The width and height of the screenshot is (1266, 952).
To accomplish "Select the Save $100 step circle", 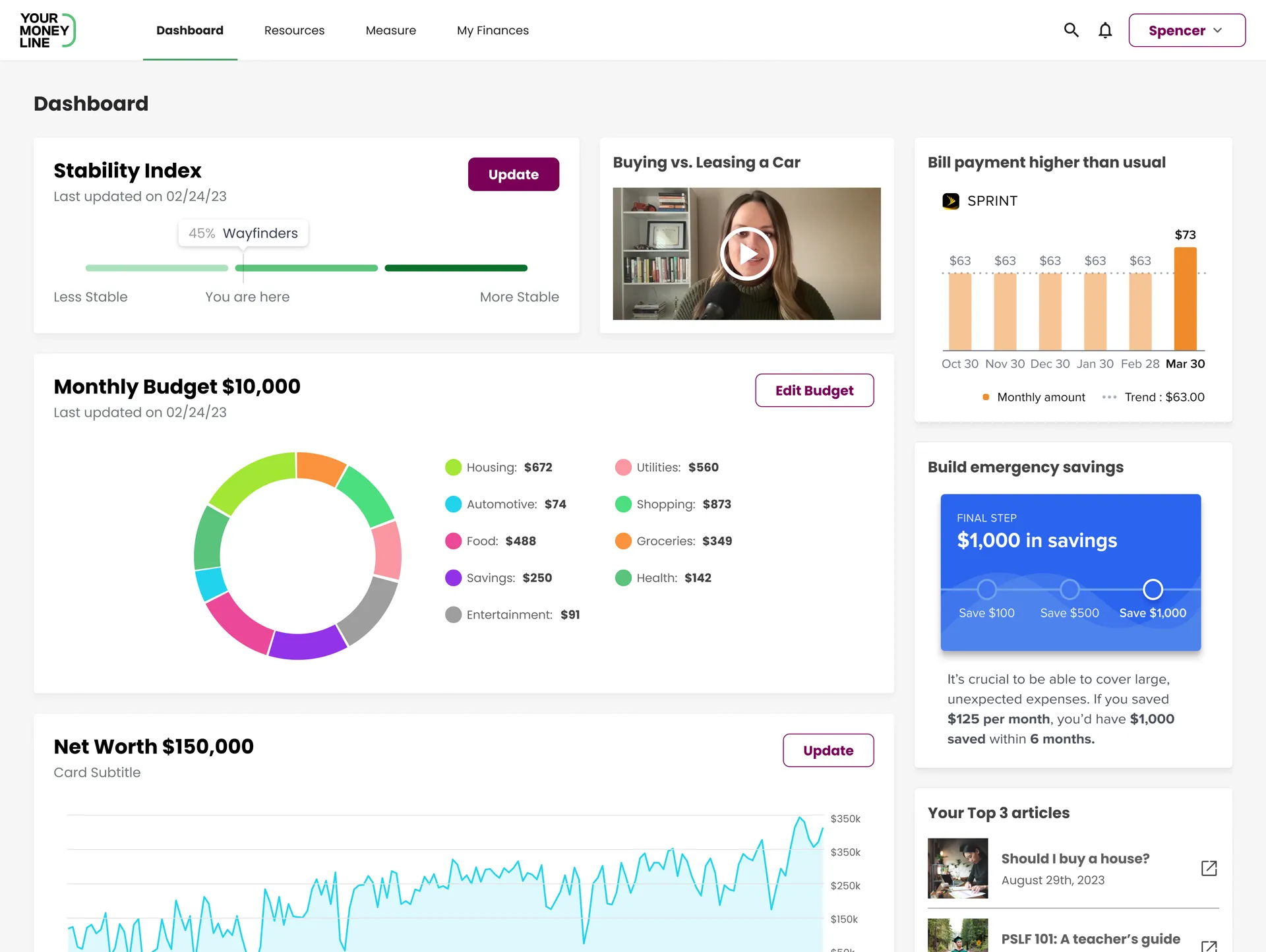I will [986, 589].
